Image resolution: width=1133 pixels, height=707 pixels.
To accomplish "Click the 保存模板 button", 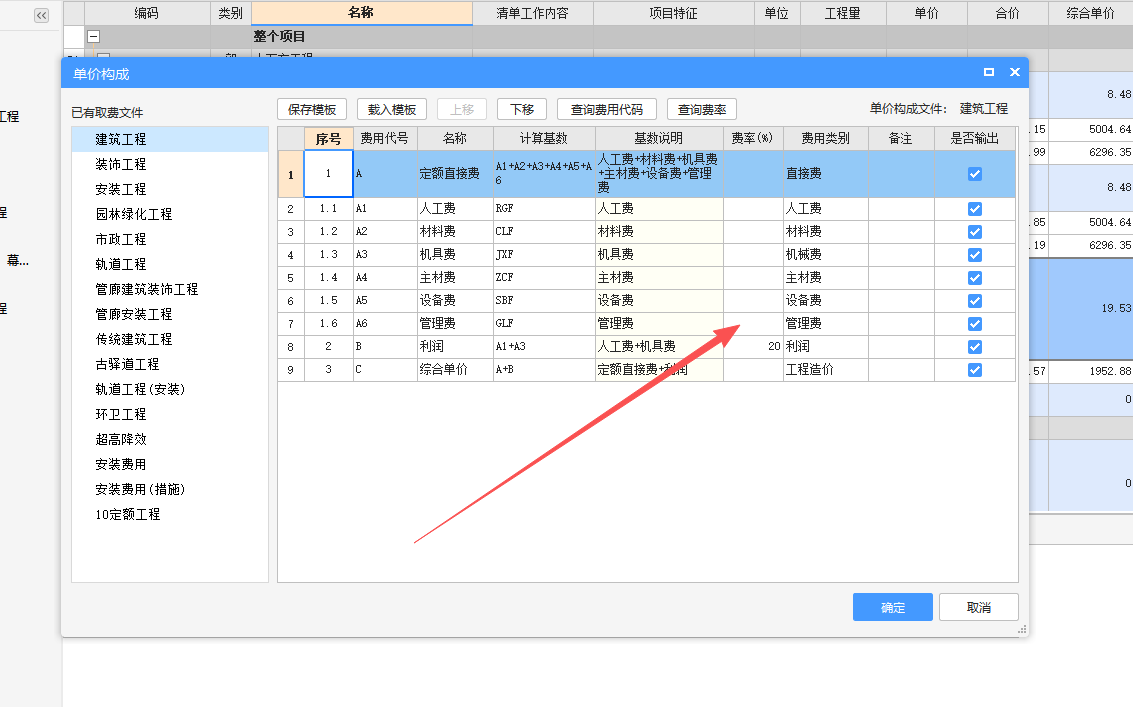I will coord(312,109).
